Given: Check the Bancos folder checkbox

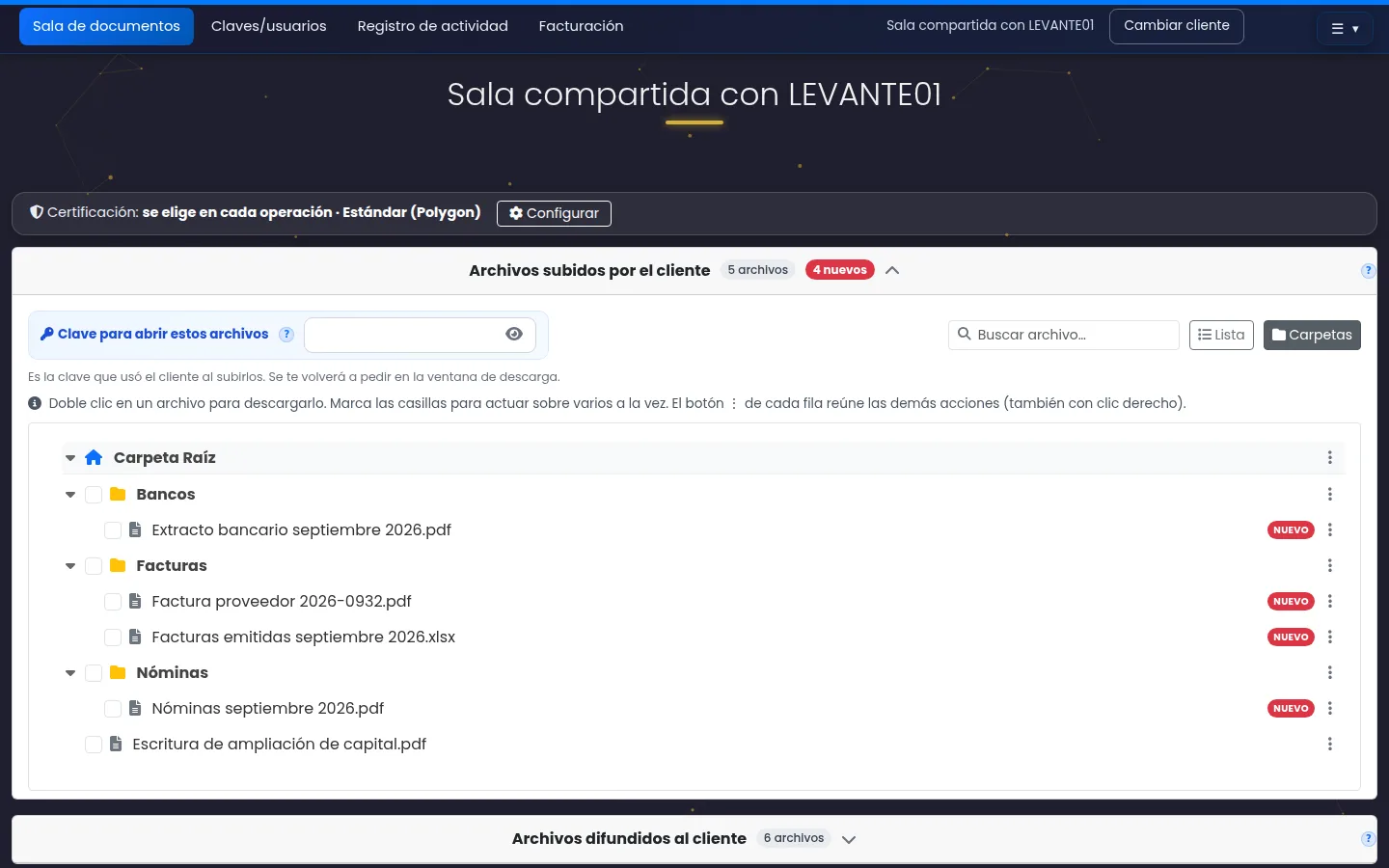Looking at the screenshot, I should point(94,495).
